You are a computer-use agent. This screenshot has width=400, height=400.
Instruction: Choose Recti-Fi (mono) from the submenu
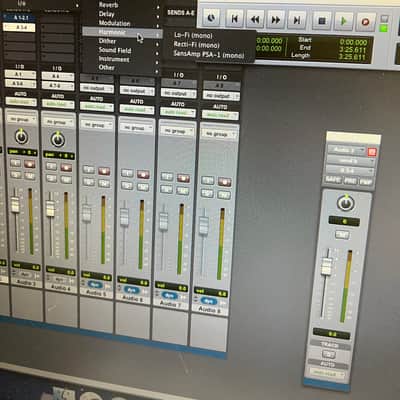(196, 44)
